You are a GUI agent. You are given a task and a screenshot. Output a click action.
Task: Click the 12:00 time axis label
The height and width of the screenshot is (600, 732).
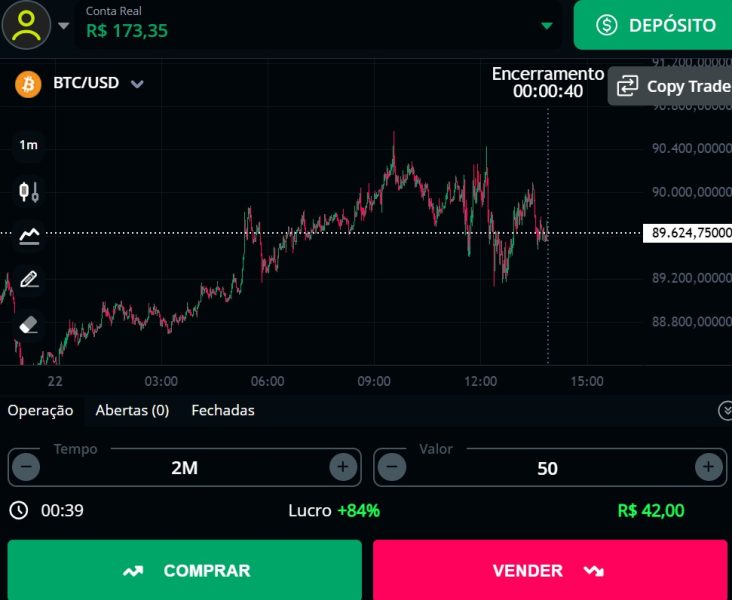pyautogui.click(x=480, y=381)
